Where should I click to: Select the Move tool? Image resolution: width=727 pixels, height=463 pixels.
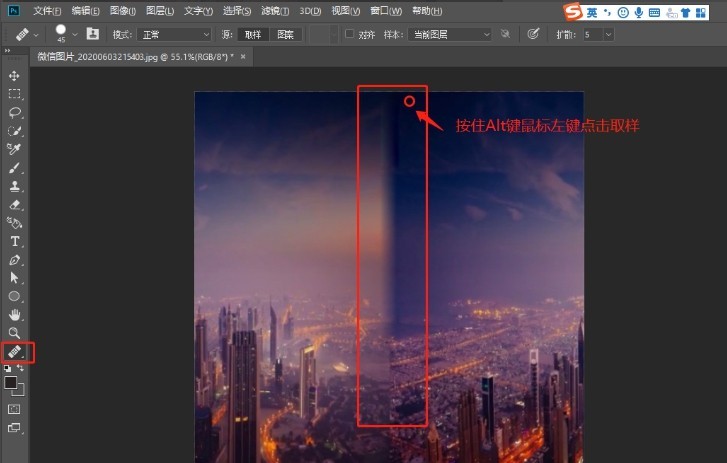pos(14,76)
